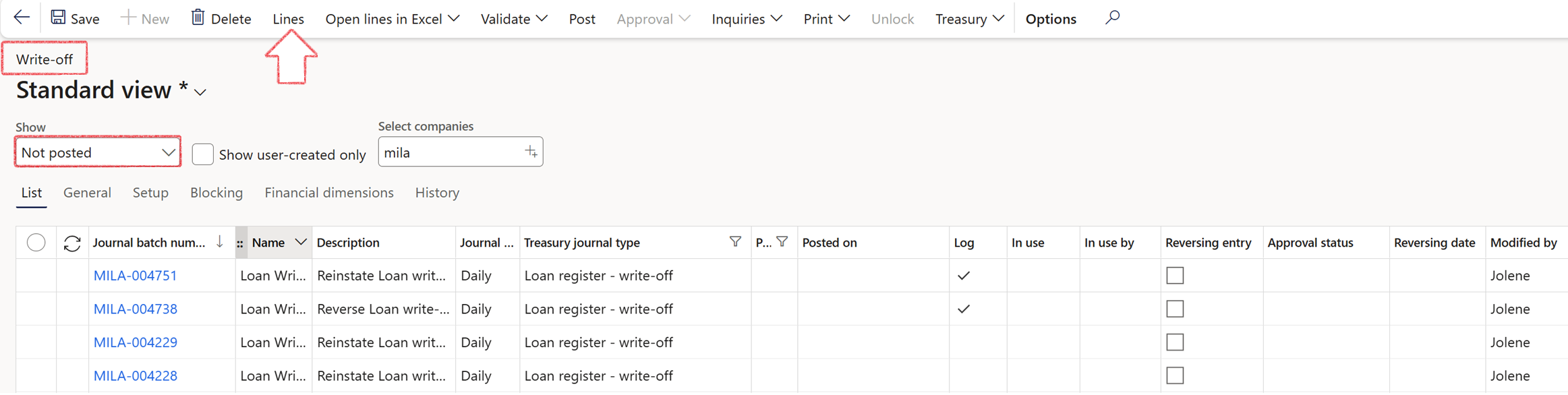Toggle the select-all rows circle
1568x395 pixels.
point(36,243)
